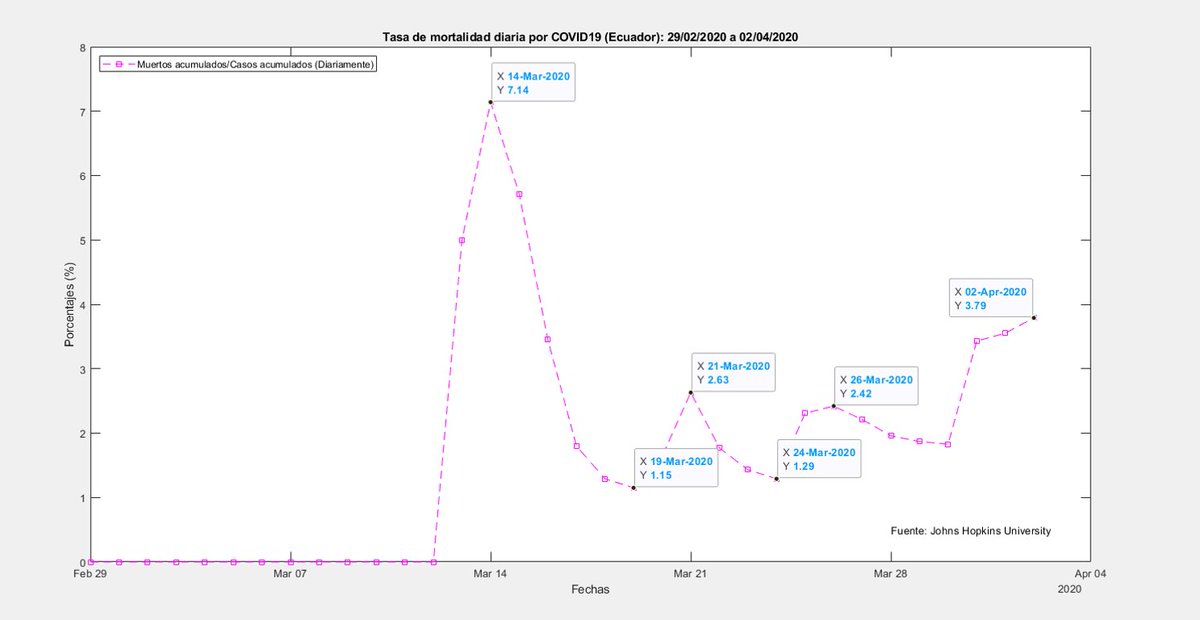
Task: Click the Fuente: Johns Hopkins University annotation
Action: point(970,531)
